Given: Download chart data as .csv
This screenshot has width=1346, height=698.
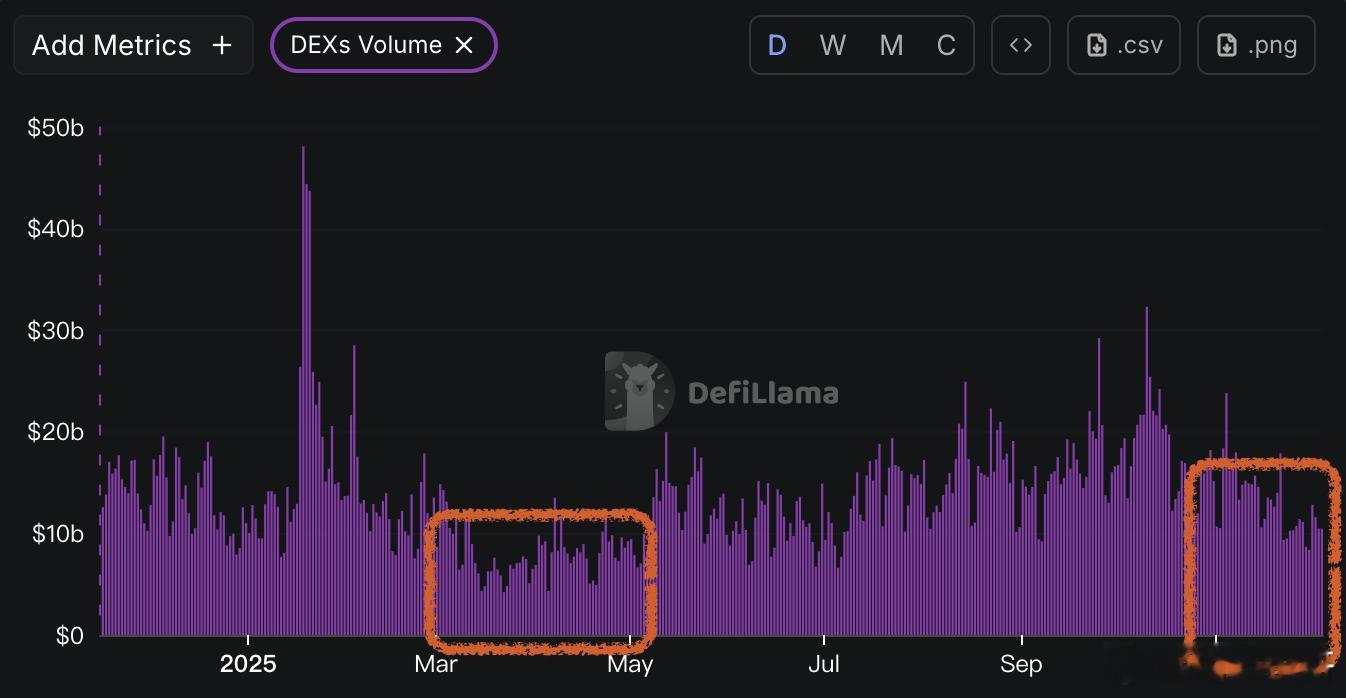Looking at the screenshot, I should pyautogui.click(x=1124, y=45).
